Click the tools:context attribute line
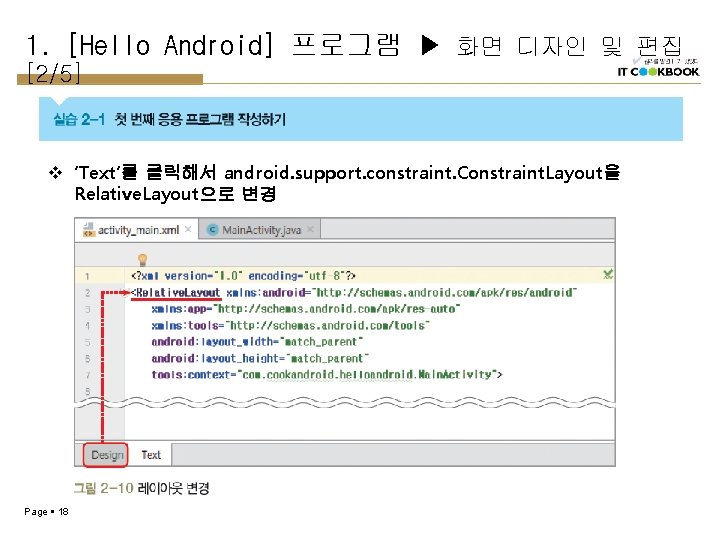Viewport: 720px width, 540px height. 327,375
